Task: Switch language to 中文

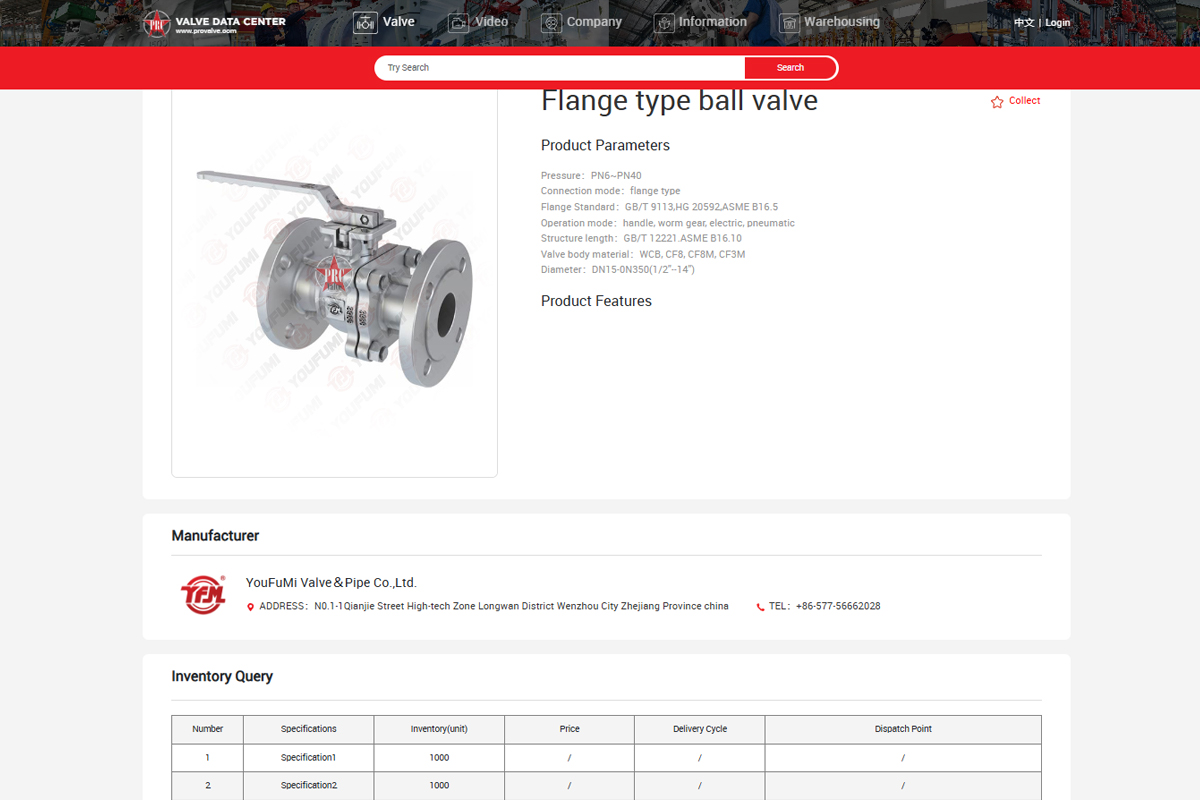Action: pos(1024,23)
